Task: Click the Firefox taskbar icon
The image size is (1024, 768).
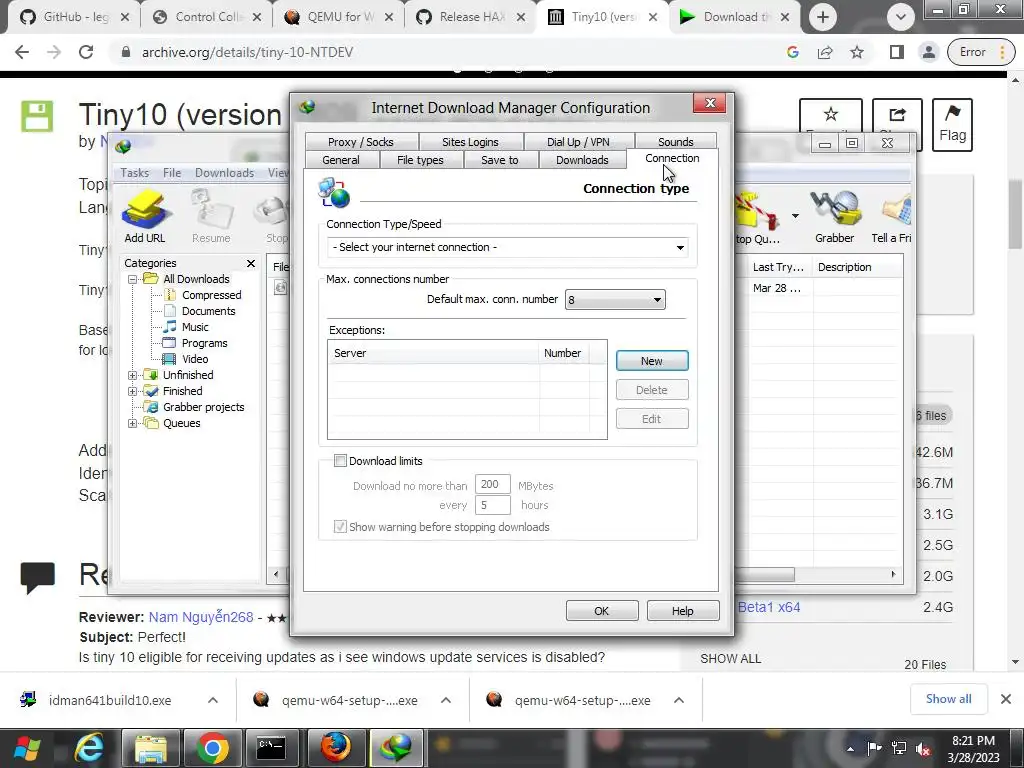Action: [x=336, y=748]
